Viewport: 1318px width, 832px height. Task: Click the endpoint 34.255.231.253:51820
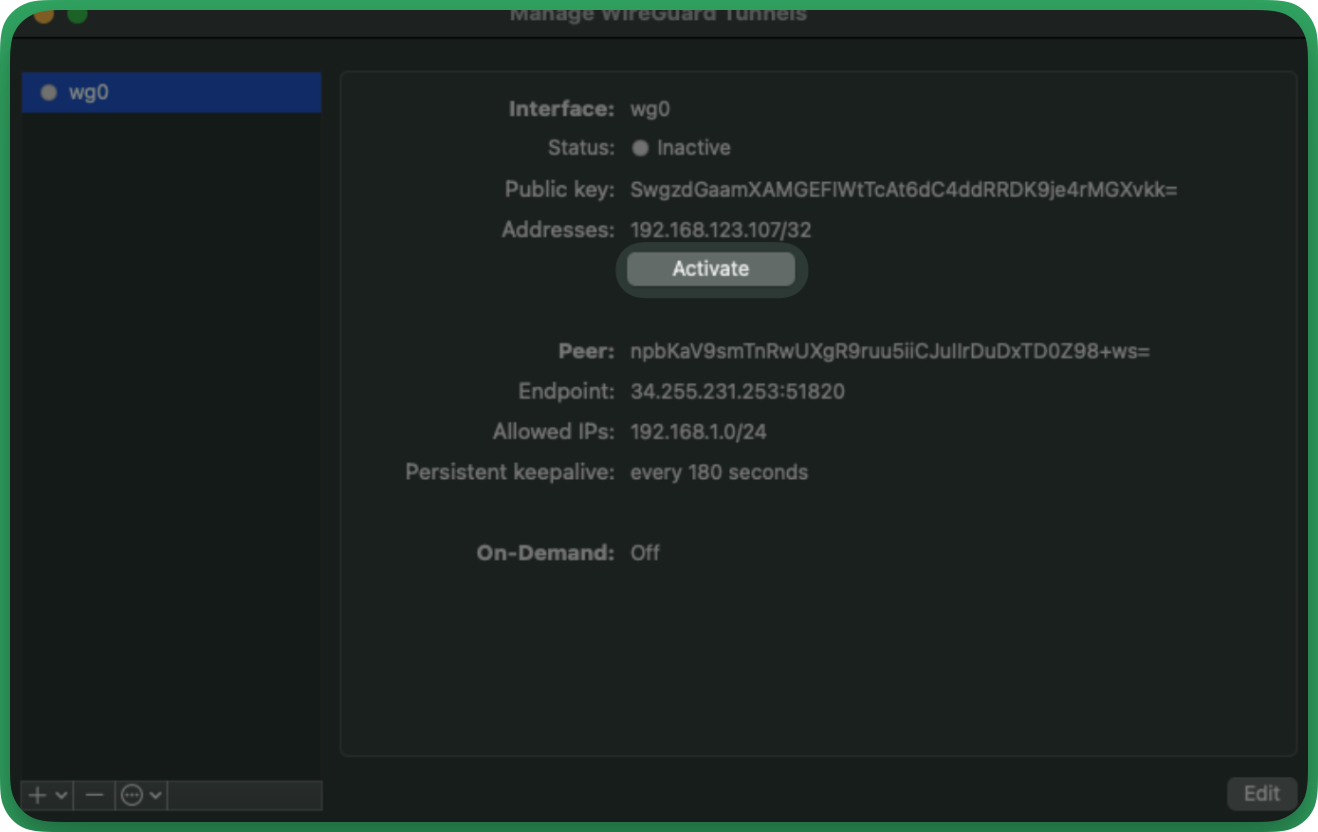pyautogui.click(x=737, y=392)
